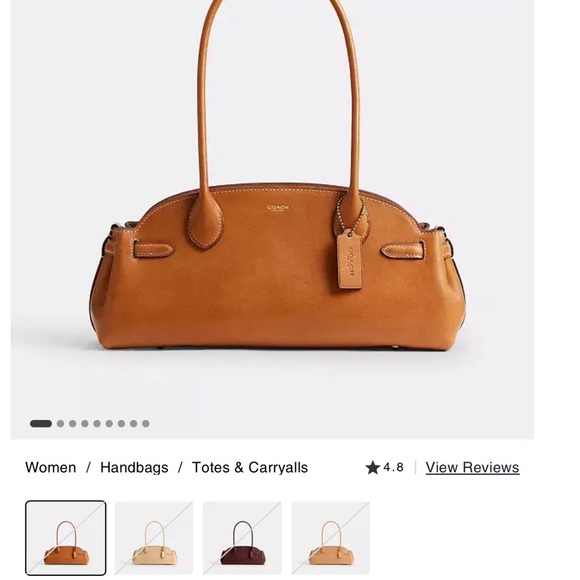Select fifth carousel pagination dot
Viewport: 580px width, 580px height.
pos(97,424)
